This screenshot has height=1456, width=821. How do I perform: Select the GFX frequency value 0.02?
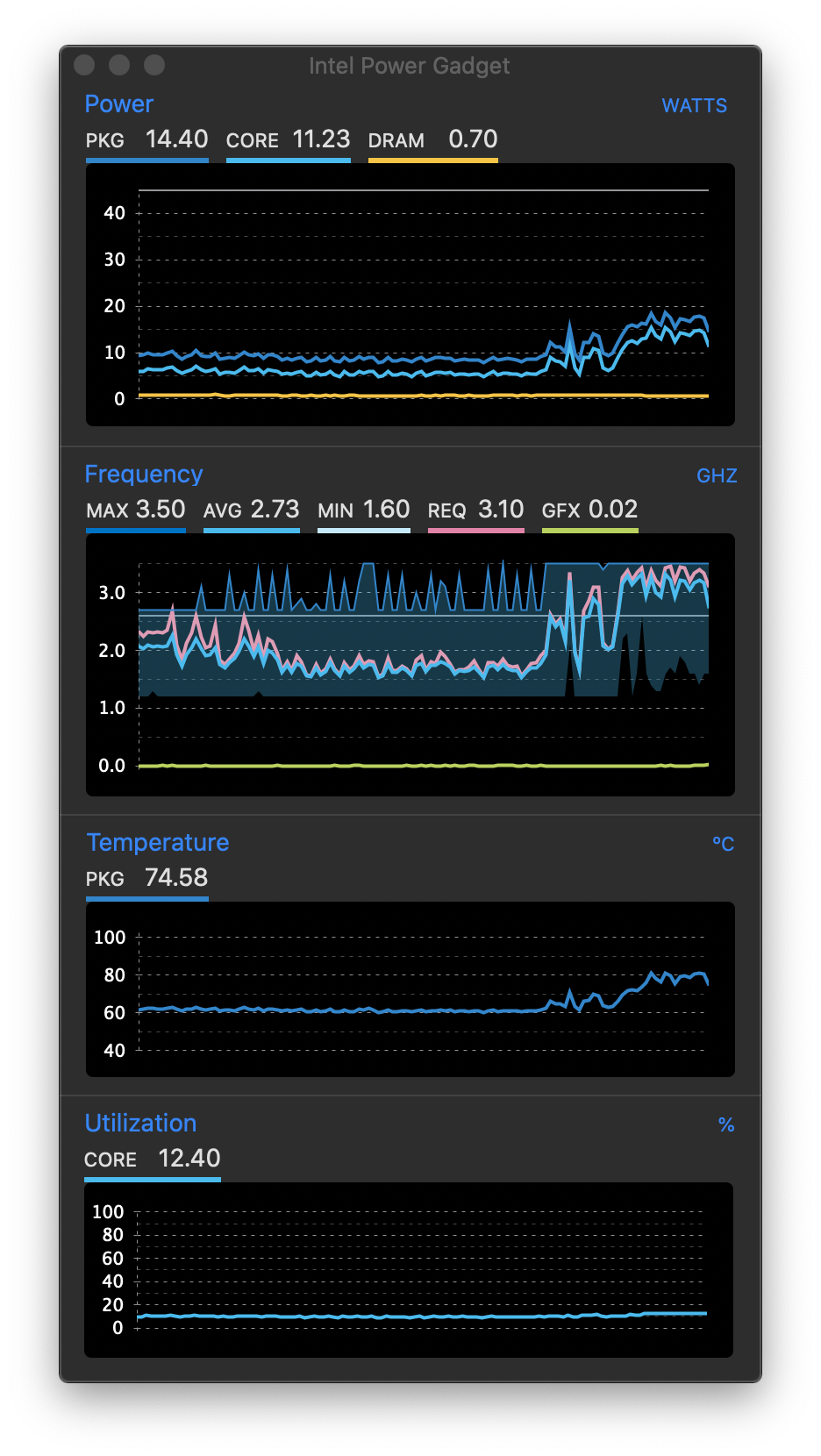(x=613, y=509)
